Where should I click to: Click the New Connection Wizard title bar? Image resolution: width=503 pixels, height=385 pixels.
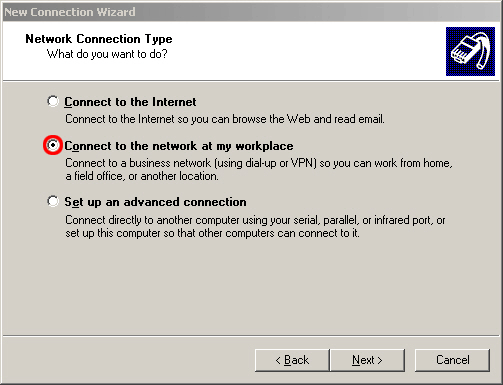coord(251,12)
